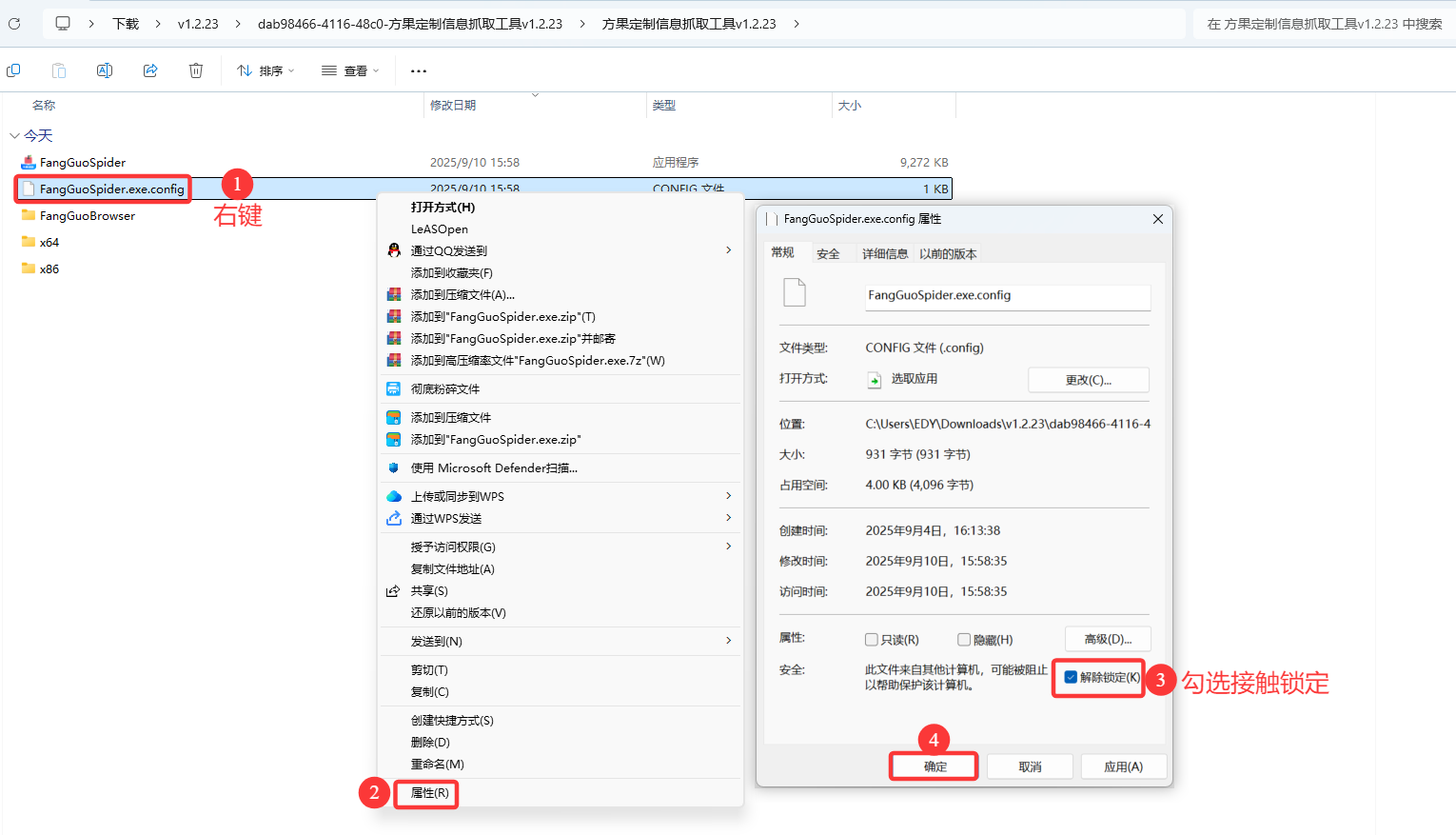Choose 重命名(M) from the context menu
This screenshot has width=1456, height=835.
pos(437,765)
